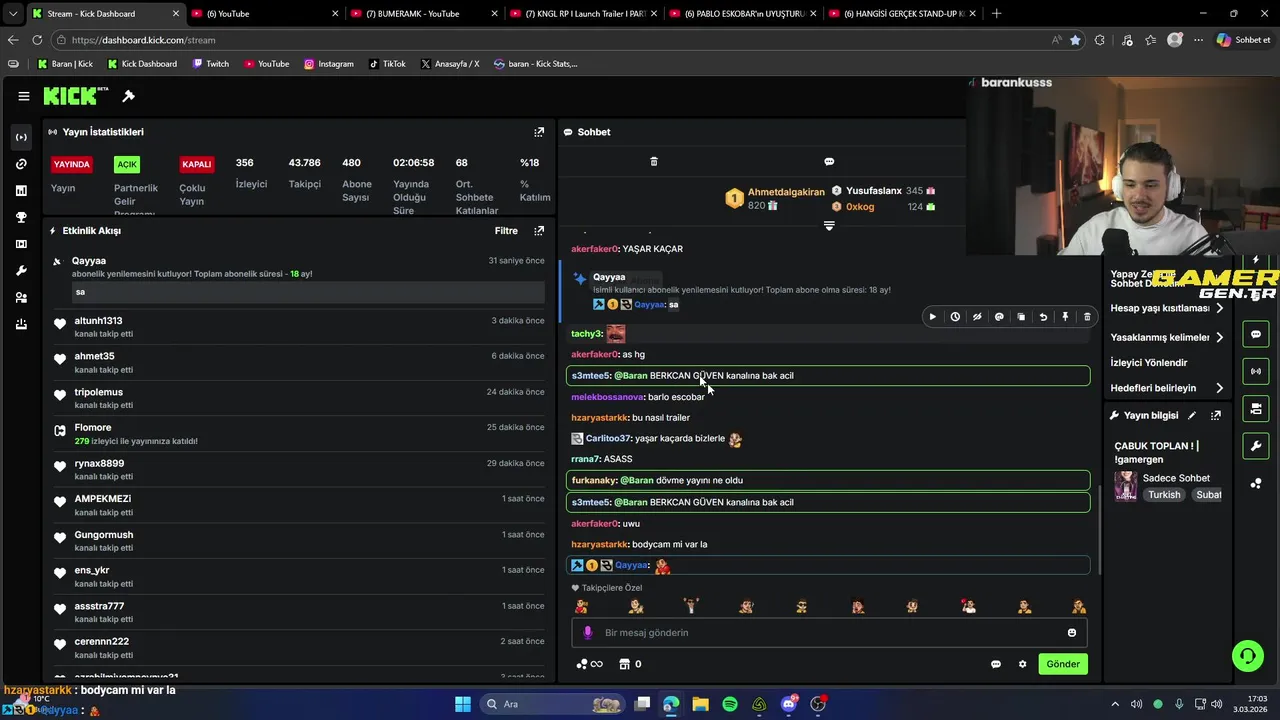Open the community users icon in sidebar
The height and width of the screenshot is (720, 1280).
point(21,298)
